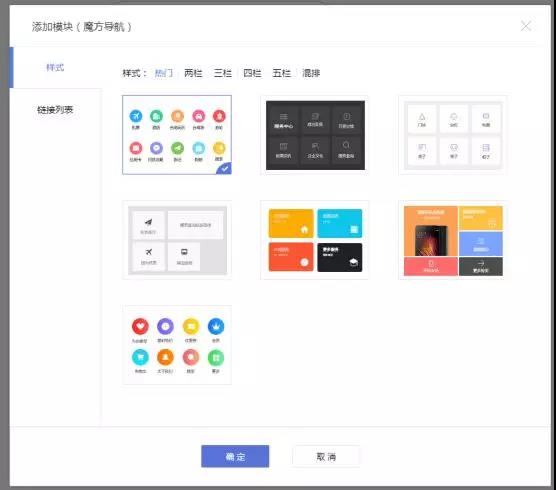Screen dimensions: 556x490
Task: Select the gray paper-plane mixed layout template
Action: (177, 240)
